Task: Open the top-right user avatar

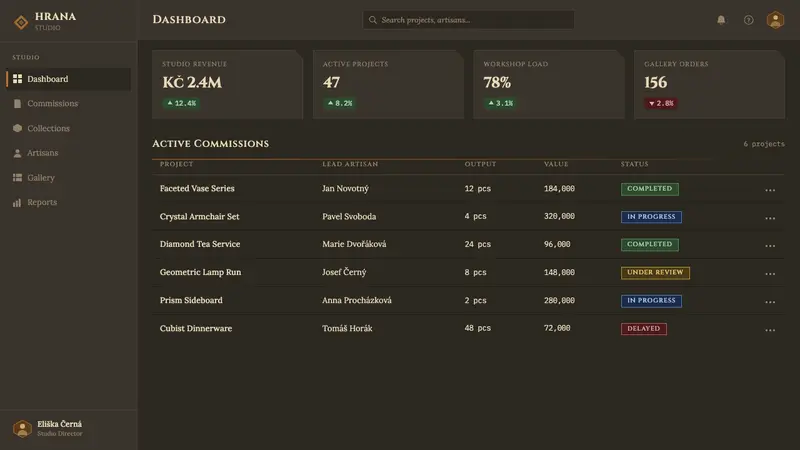Action: [775, 20]
